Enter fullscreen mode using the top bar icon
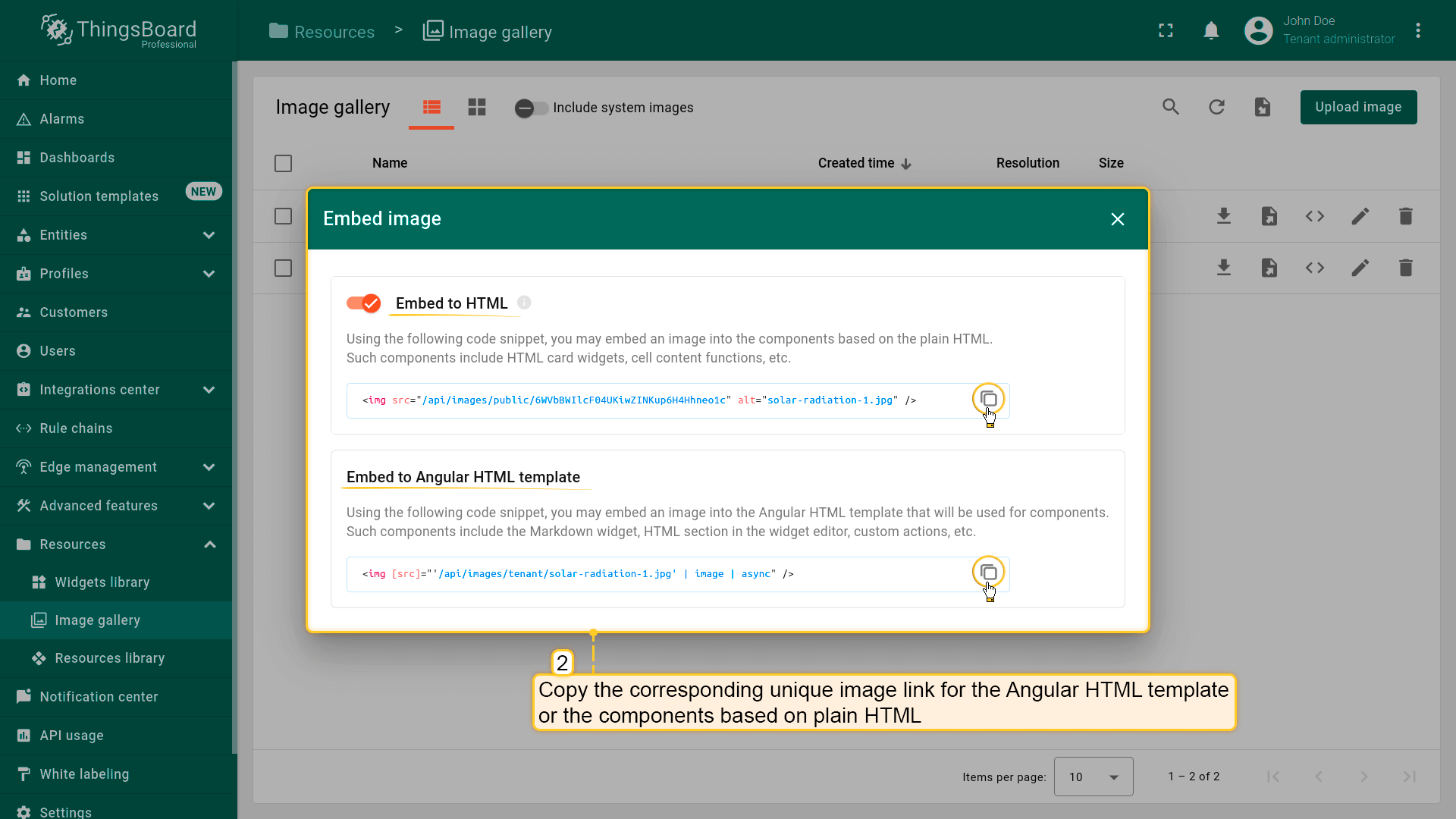 [1166, 30]
